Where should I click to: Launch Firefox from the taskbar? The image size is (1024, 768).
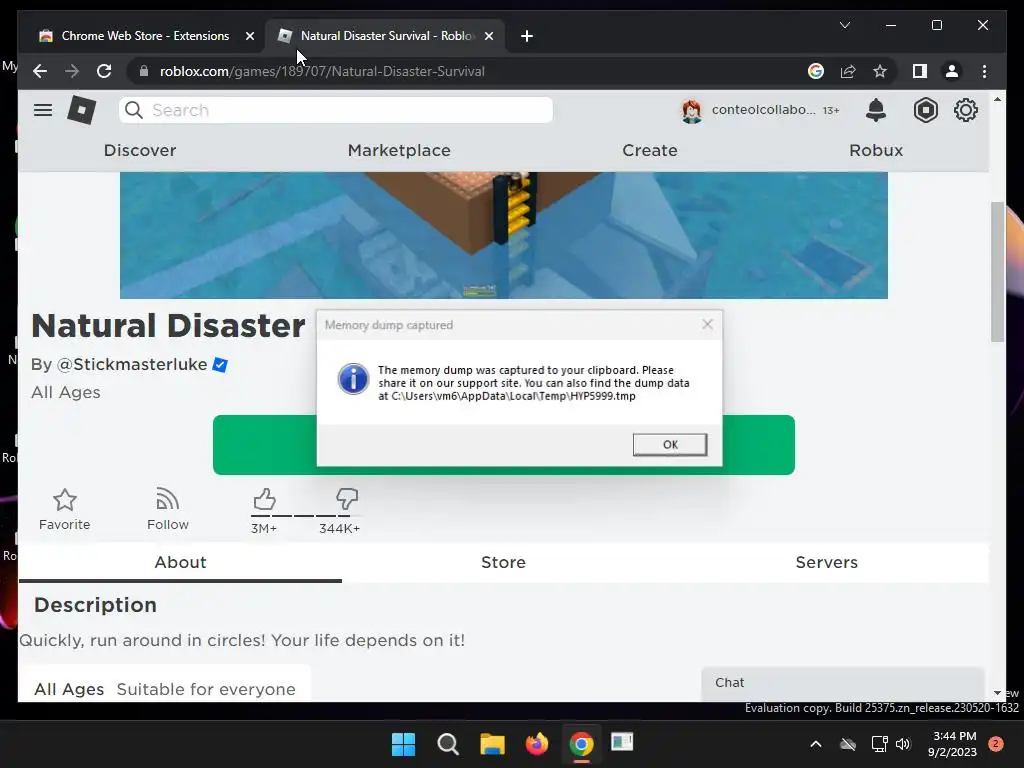(x=537, y=744)
